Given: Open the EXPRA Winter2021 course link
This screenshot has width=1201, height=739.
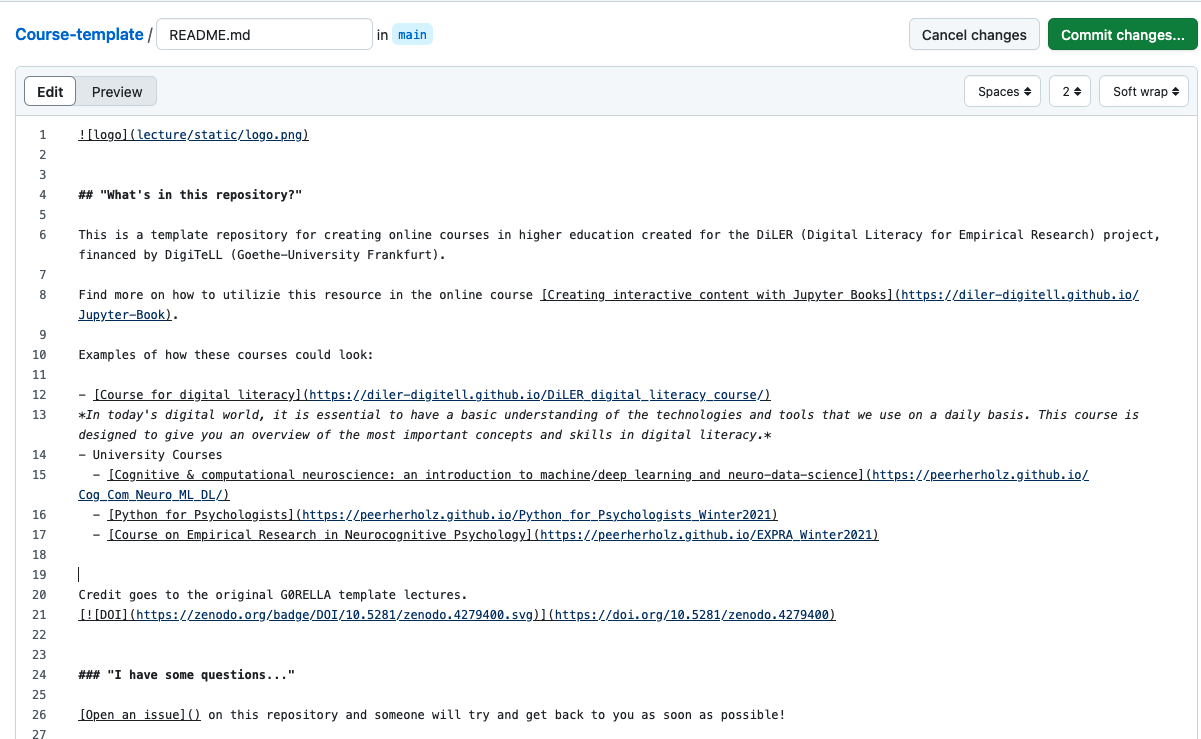Looking at the screenshot, I should point(490,534).
